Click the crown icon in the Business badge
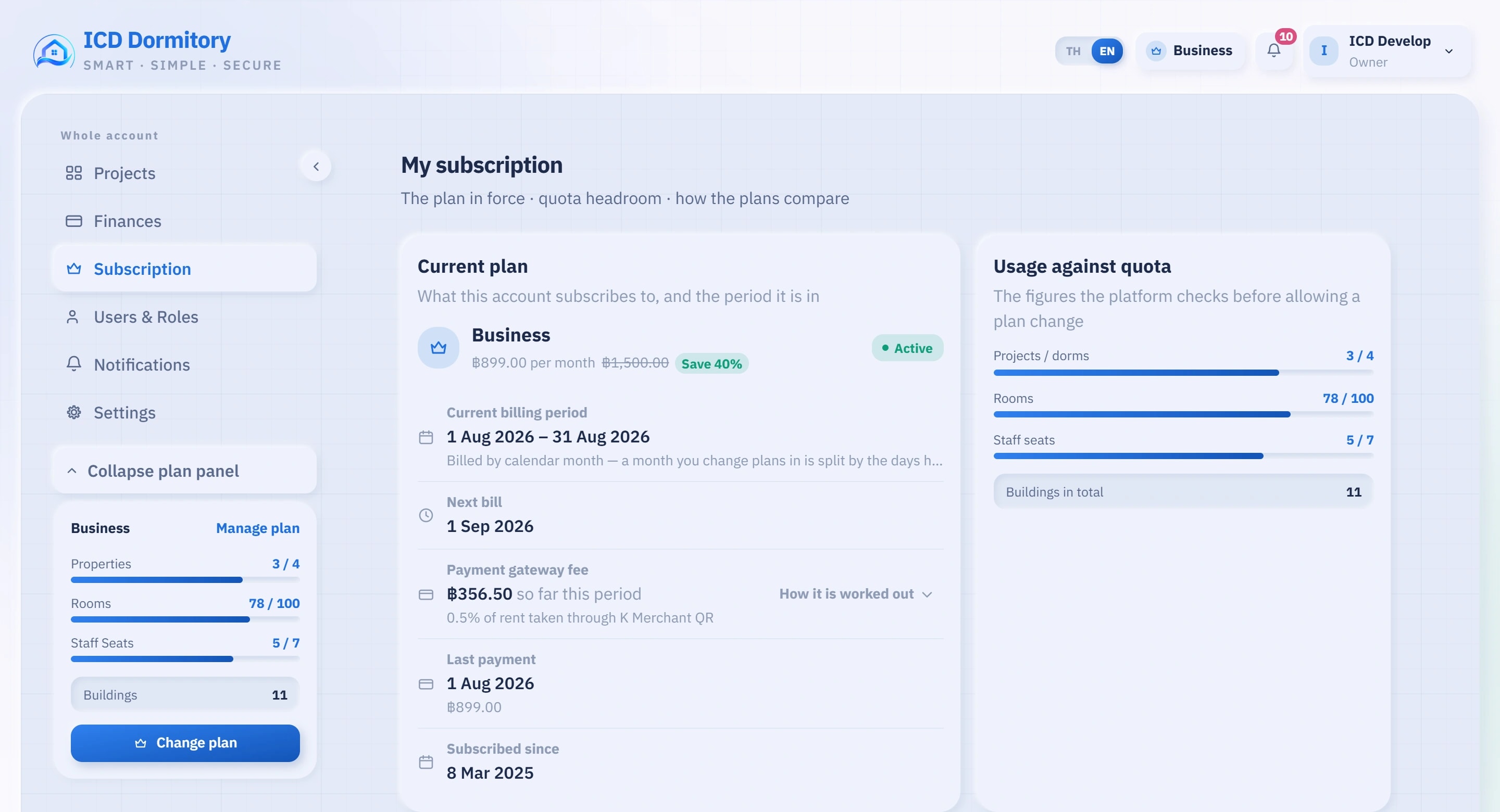Screen dimensions: 1500x812 [x=1156, y=51]
